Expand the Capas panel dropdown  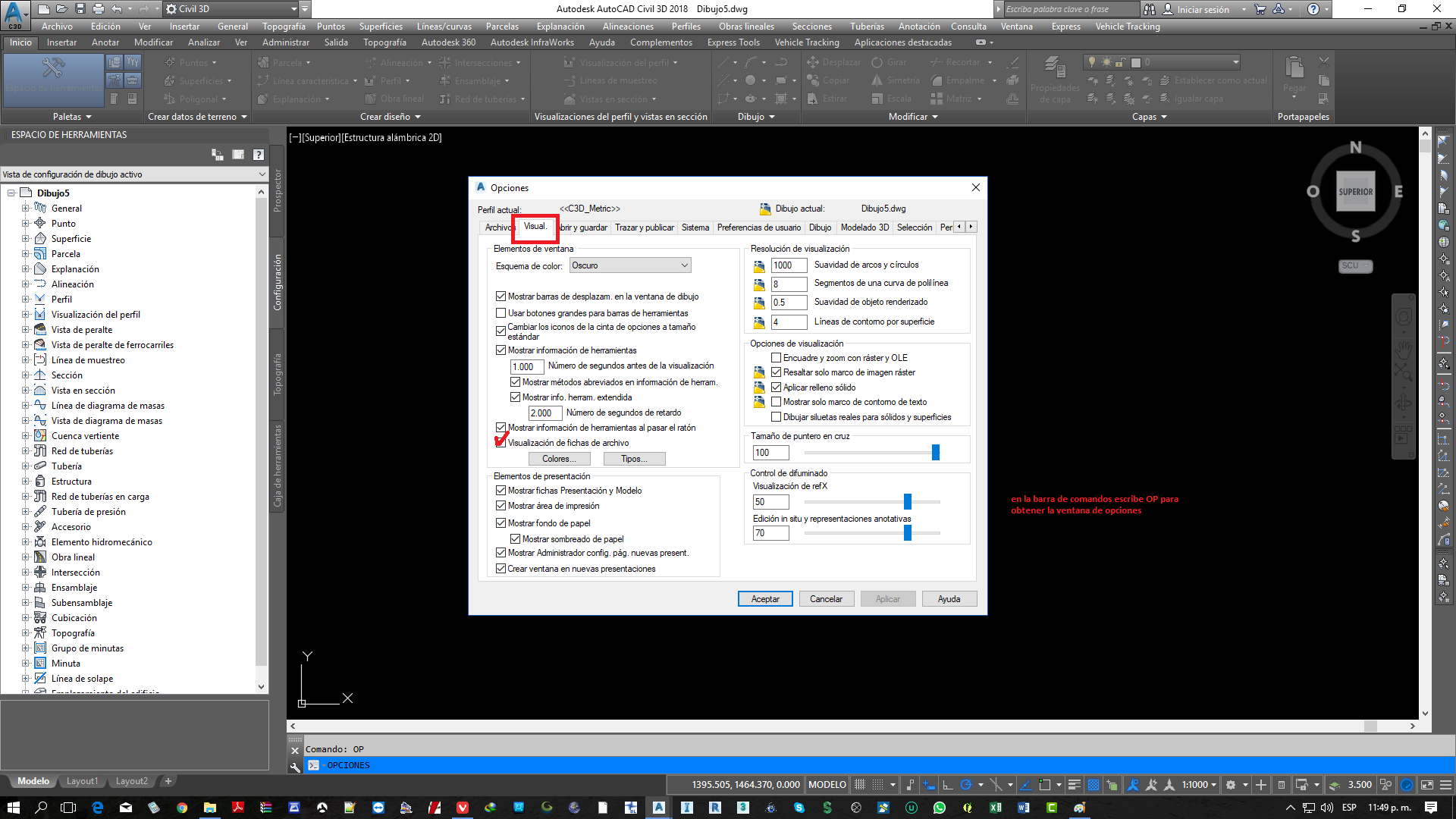1150,117
